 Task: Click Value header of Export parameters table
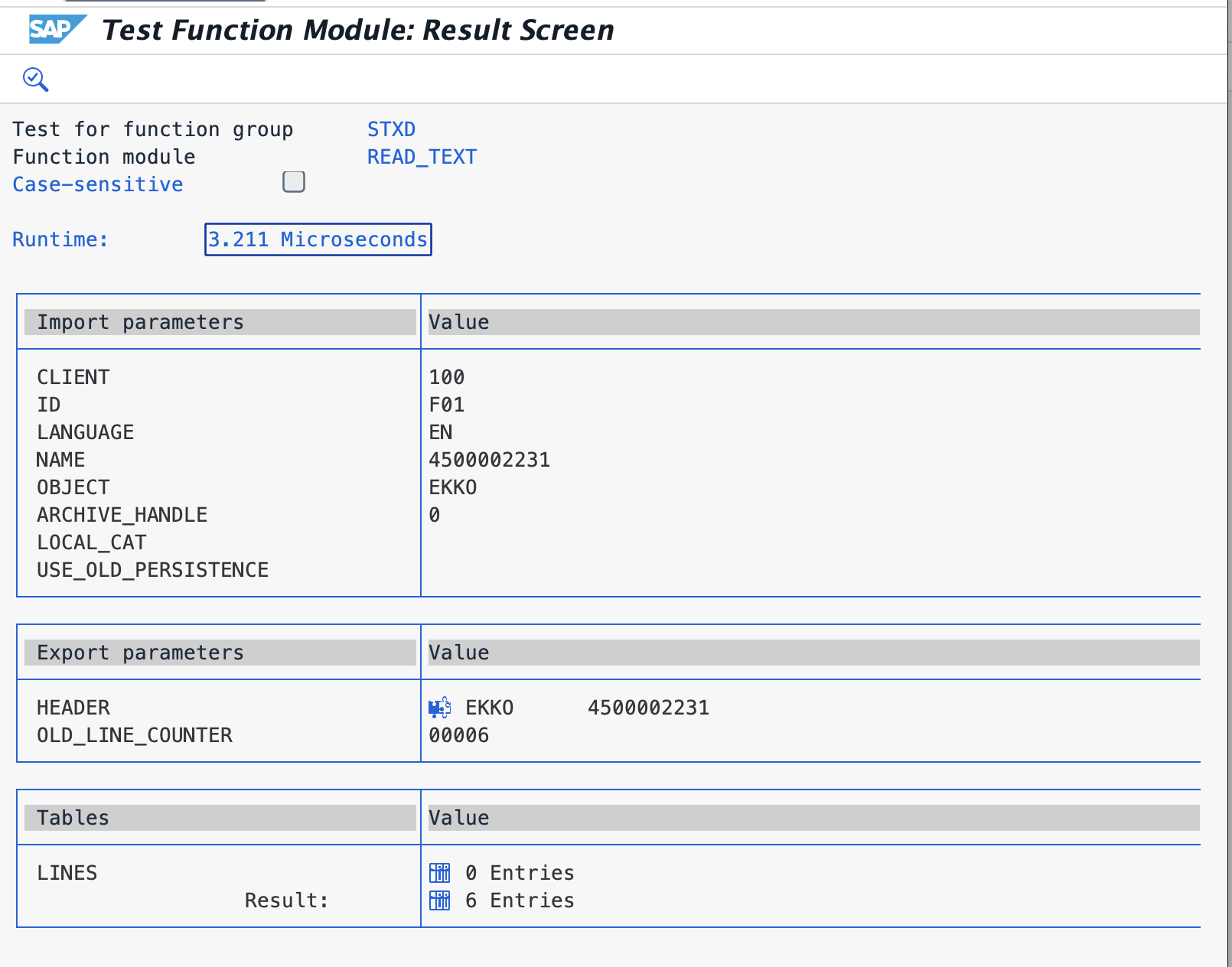point(813,653)
